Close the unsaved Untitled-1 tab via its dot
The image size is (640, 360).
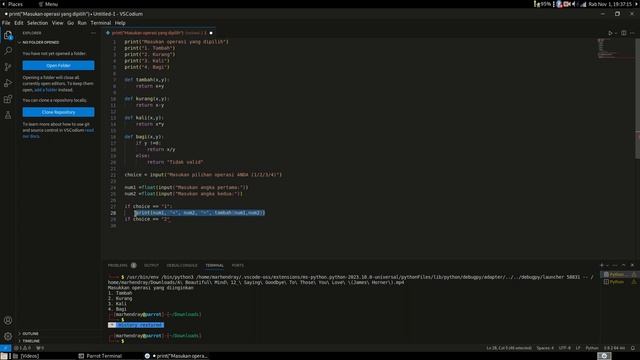pos(211,33)
